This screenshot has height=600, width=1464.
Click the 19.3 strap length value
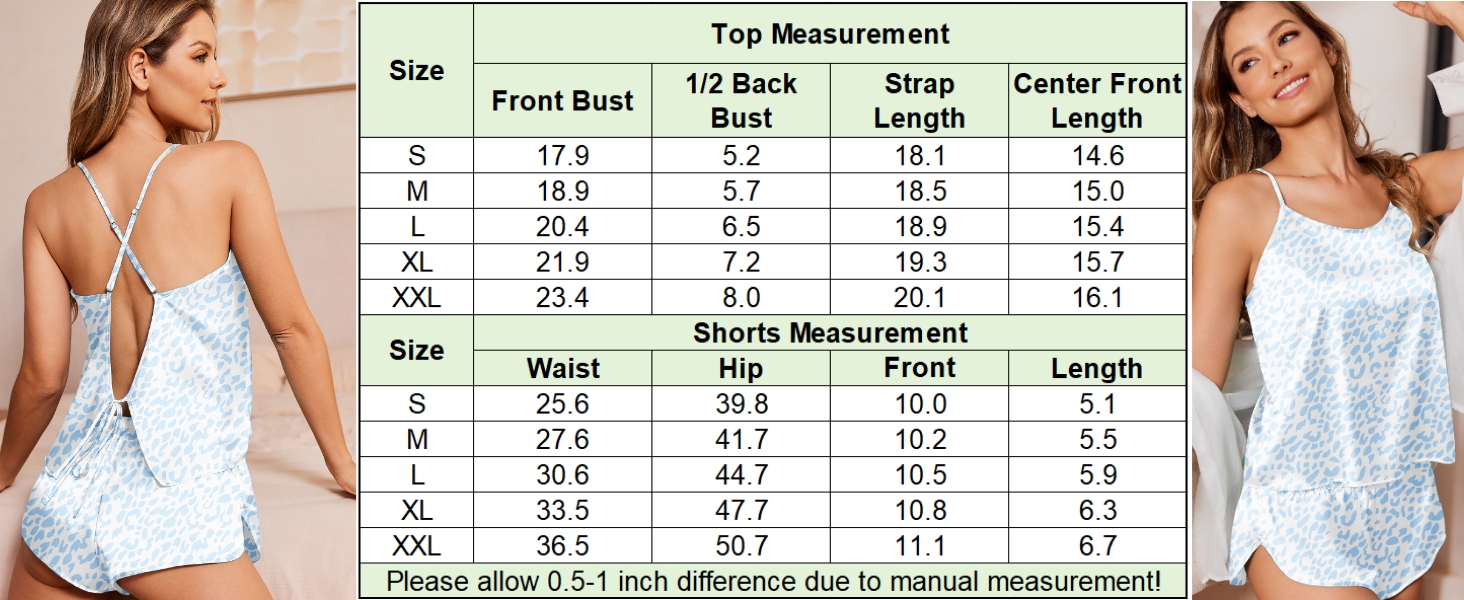919,262
